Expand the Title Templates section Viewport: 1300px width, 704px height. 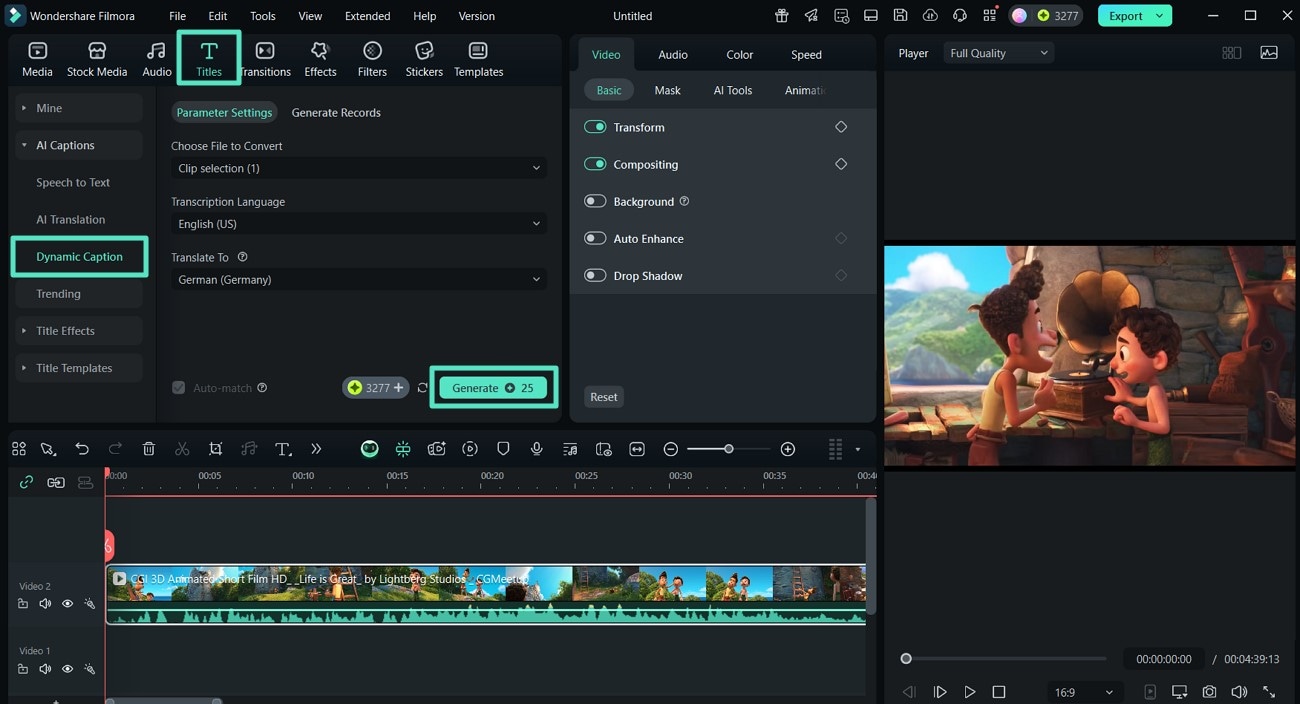coord(78,368)
